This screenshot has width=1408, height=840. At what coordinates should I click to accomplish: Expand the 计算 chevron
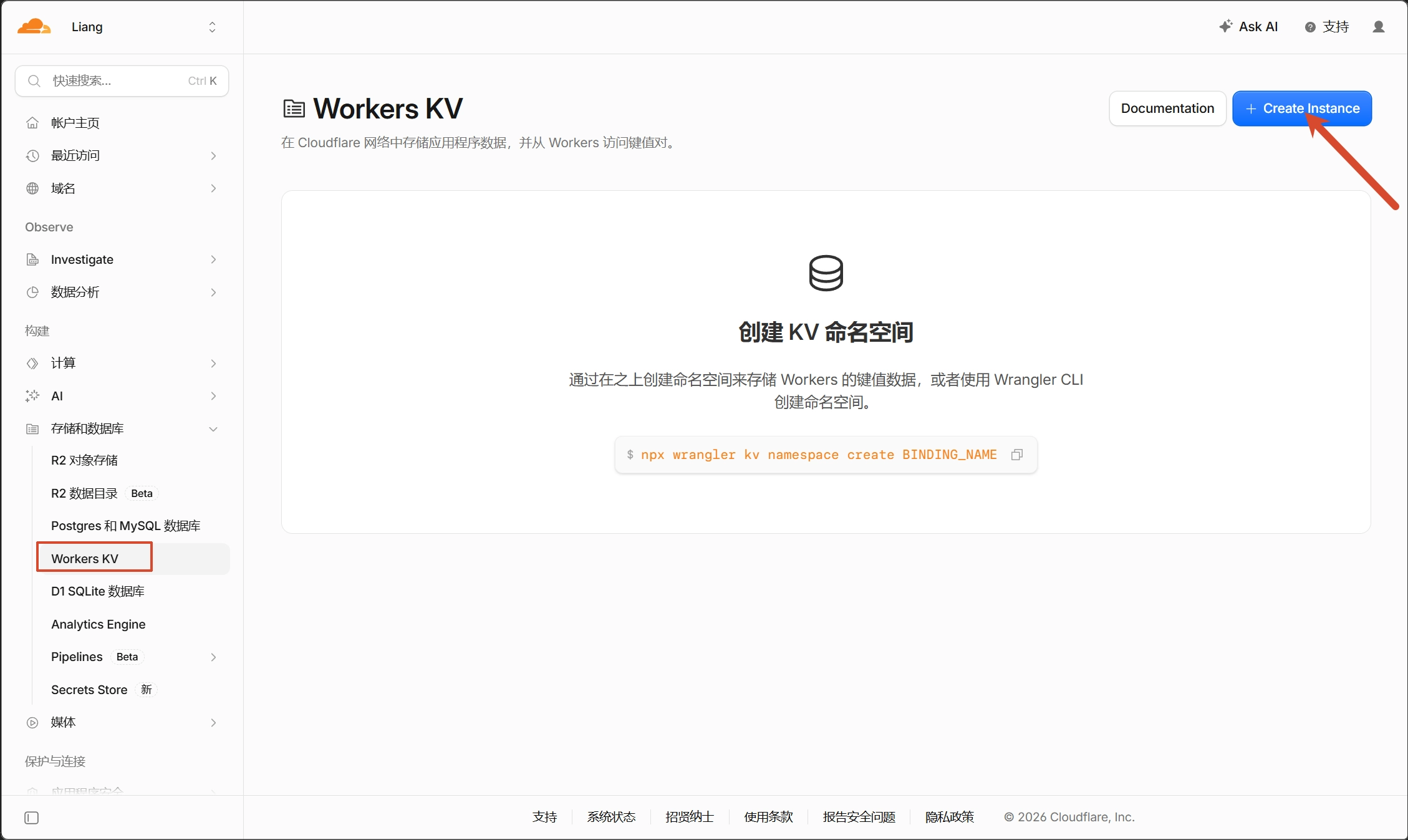pyautogui.click(x=213, y=363)
